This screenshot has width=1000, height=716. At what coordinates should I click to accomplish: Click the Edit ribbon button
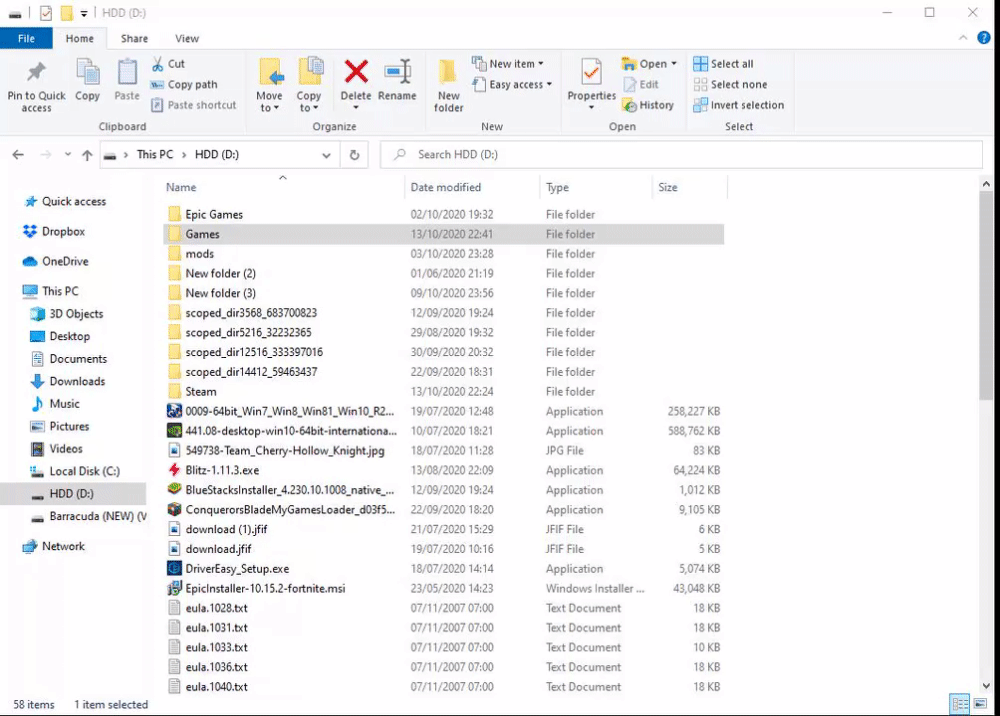[x=642, y=84]
